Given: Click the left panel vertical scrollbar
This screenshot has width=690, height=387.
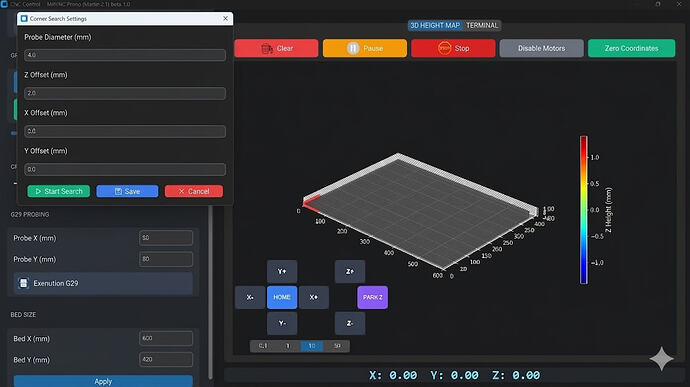Looking at the screenshot, I should point(210,291).
